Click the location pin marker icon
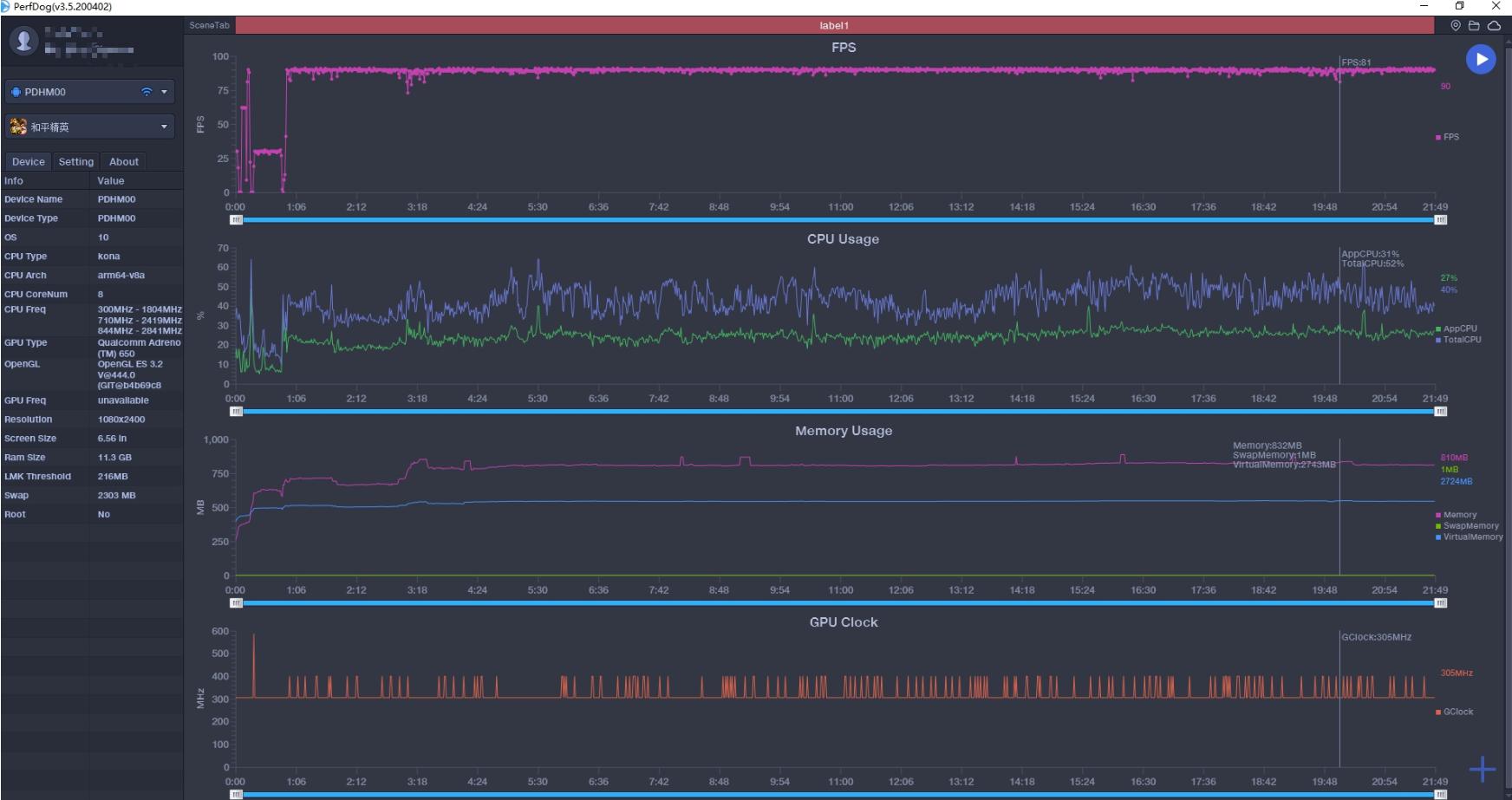 [x=1456, y=26]
